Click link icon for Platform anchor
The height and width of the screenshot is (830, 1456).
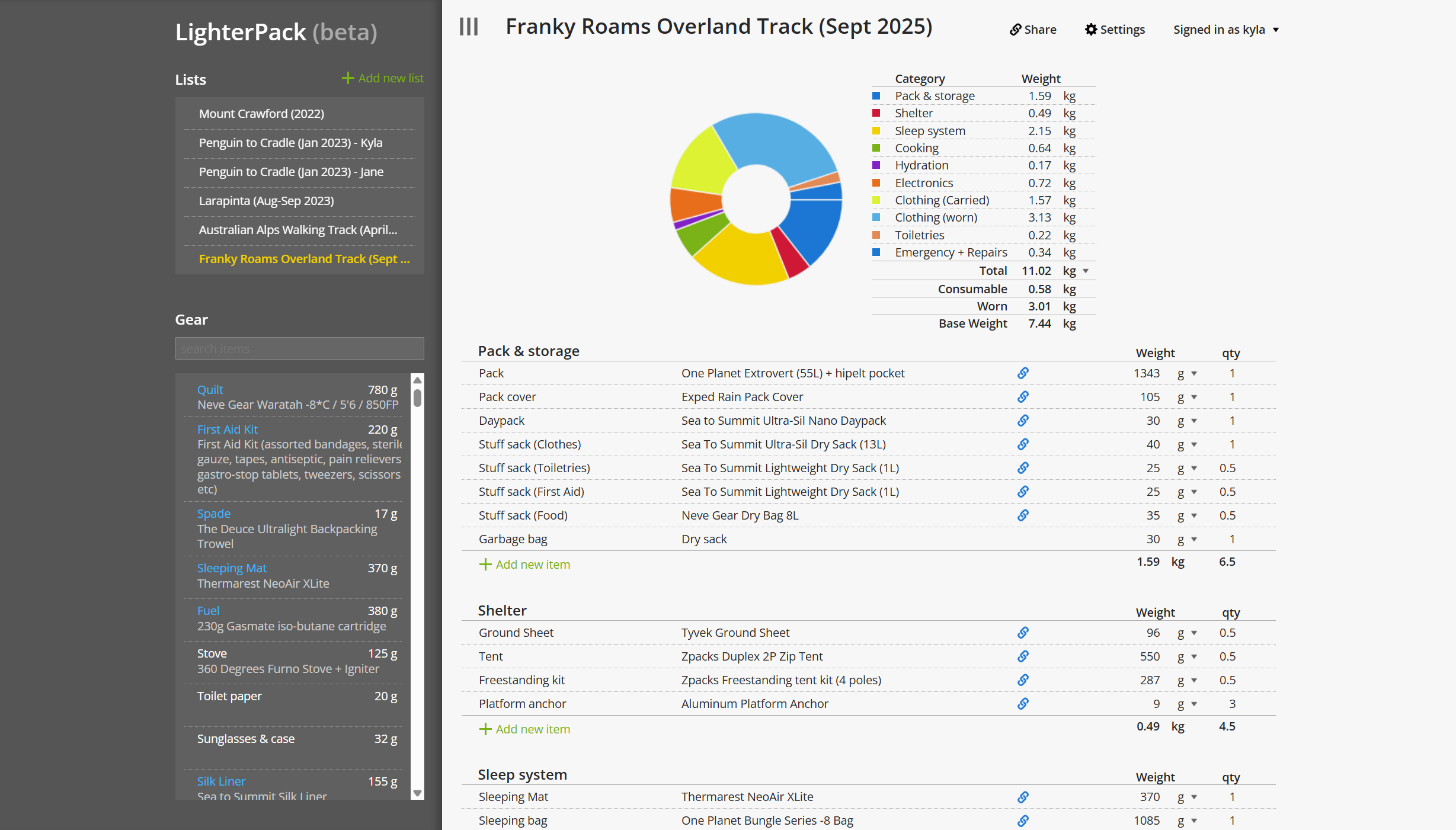(1023, 704)
